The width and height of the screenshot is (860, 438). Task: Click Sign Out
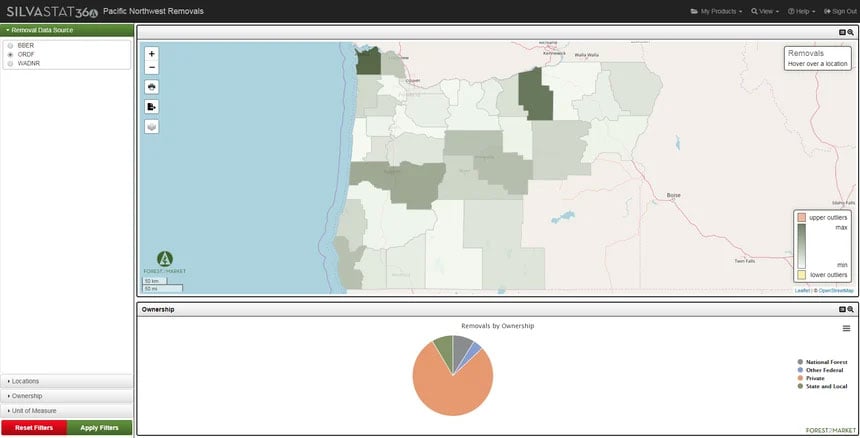pyautogui.click(x=840, y=12)
